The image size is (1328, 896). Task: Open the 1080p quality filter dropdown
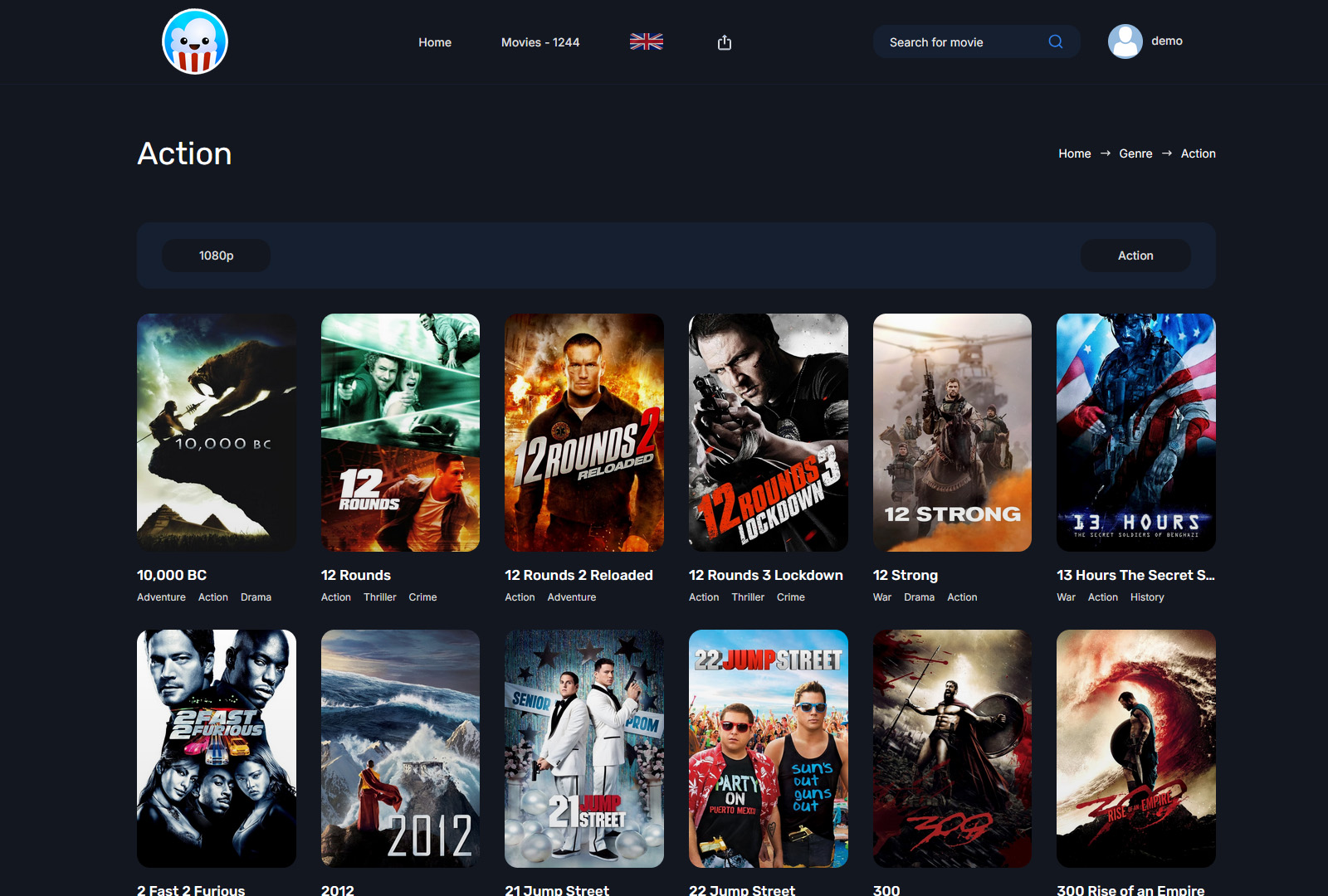216,256
